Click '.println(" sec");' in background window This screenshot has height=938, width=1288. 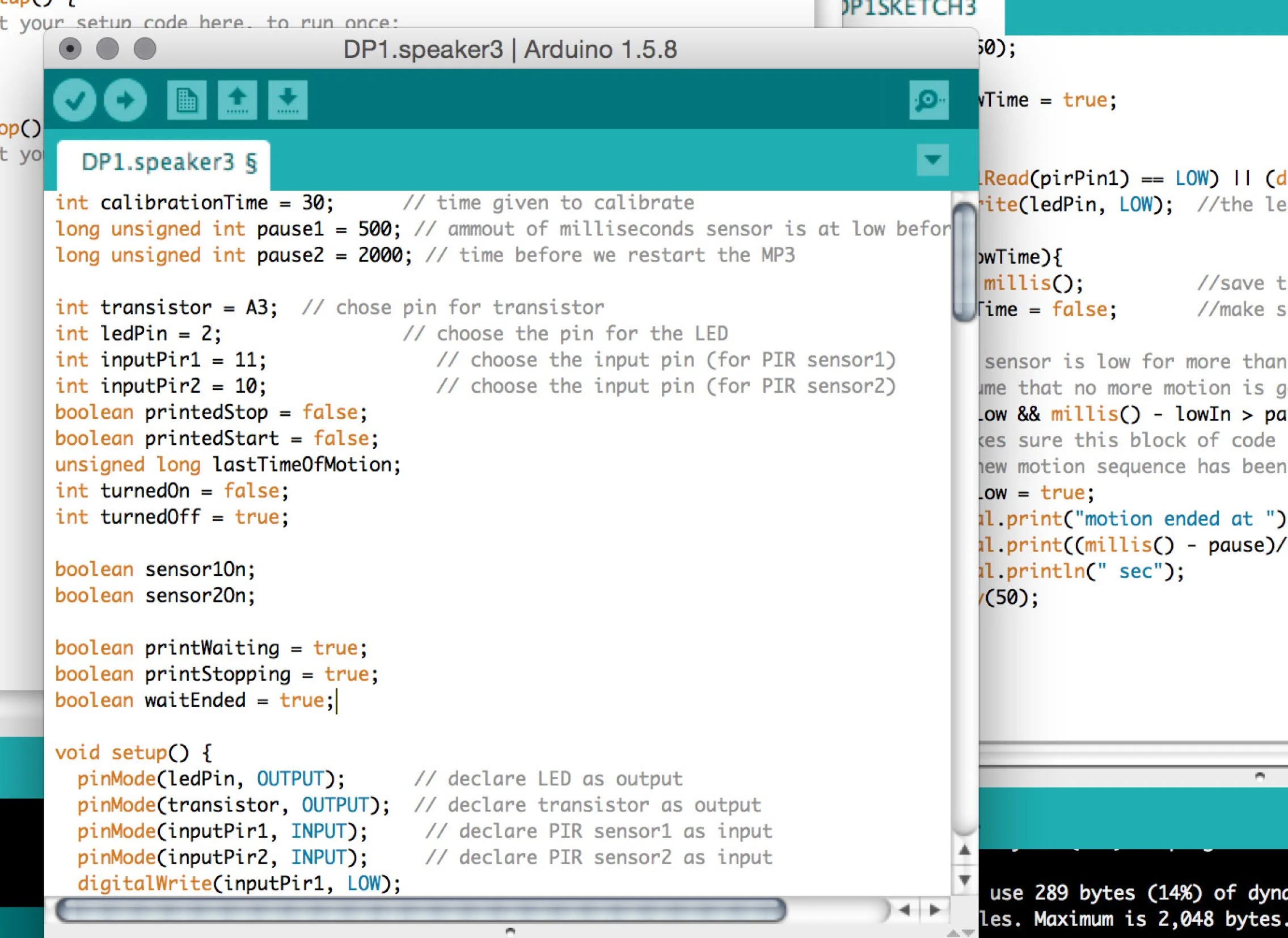(x=1091, y=571)
